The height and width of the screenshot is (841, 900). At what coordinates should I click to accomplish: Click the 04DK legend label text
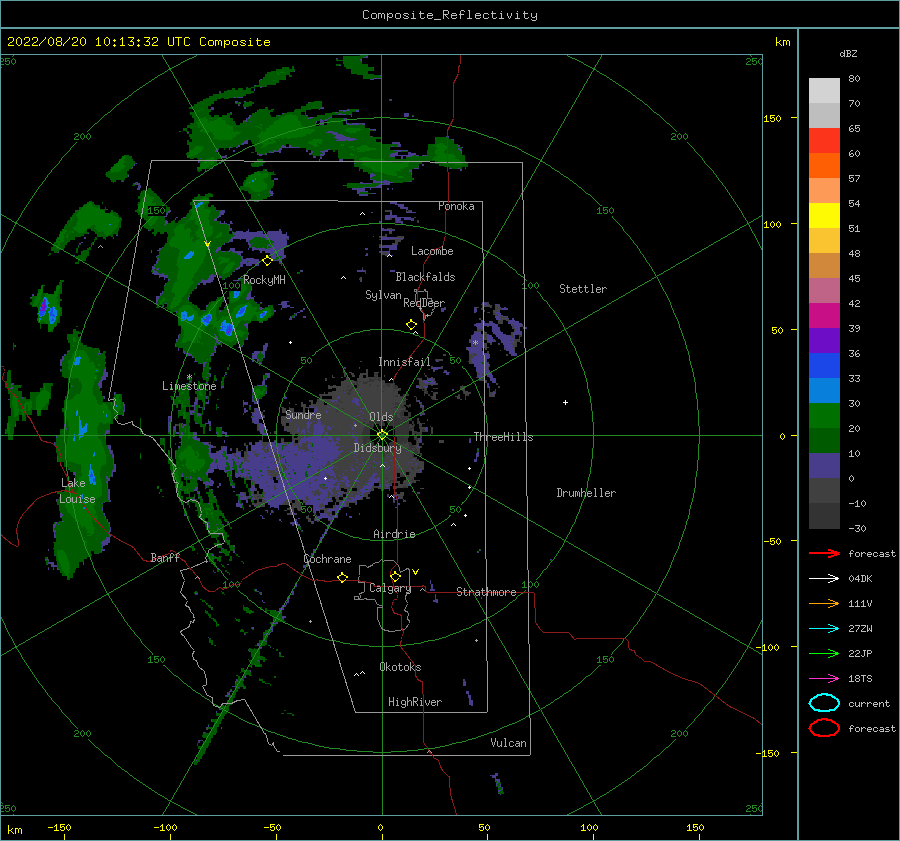click(860, 579)
